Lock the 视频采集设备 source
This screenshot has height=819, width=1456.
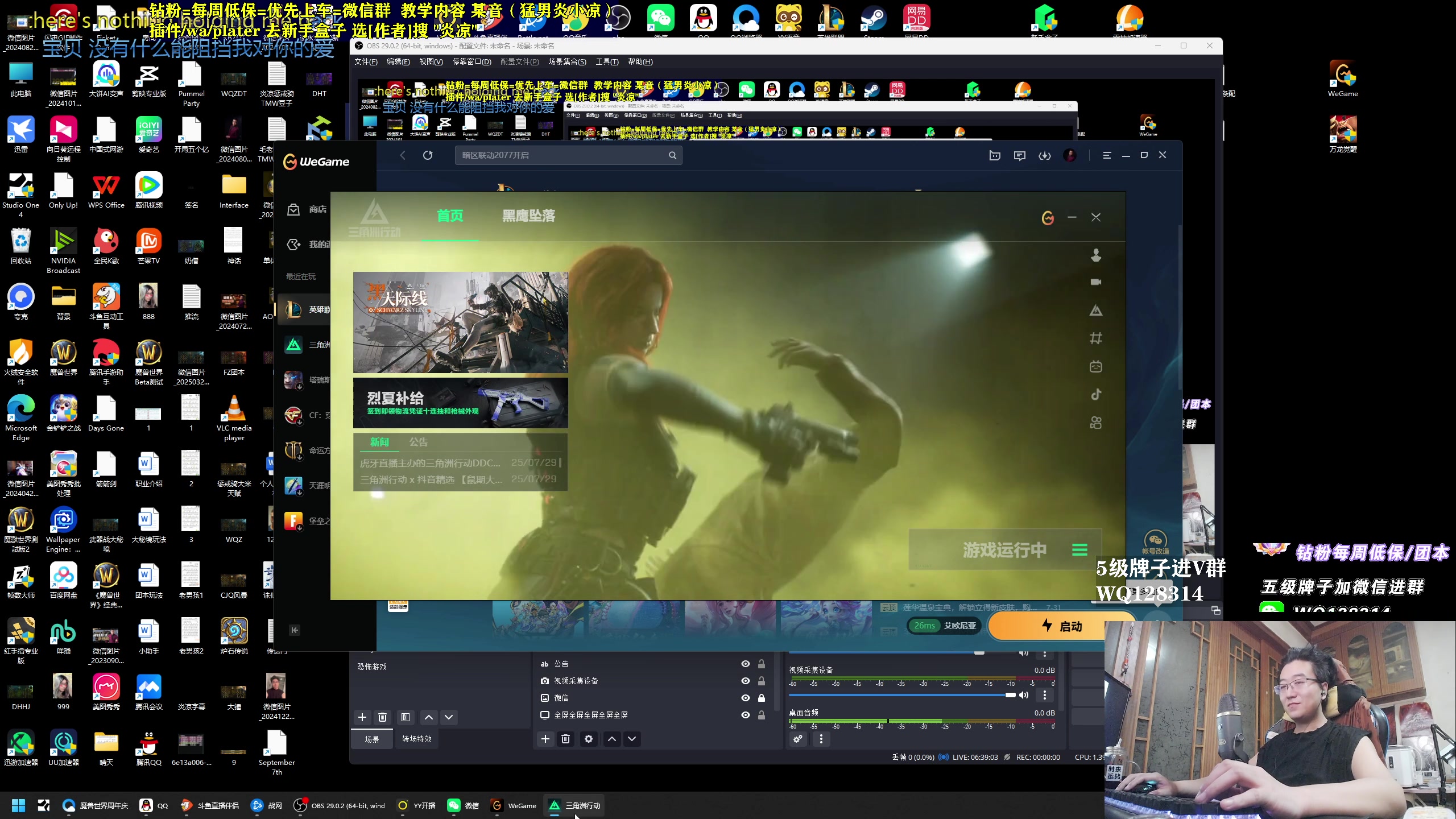click(x=762, y=681)
